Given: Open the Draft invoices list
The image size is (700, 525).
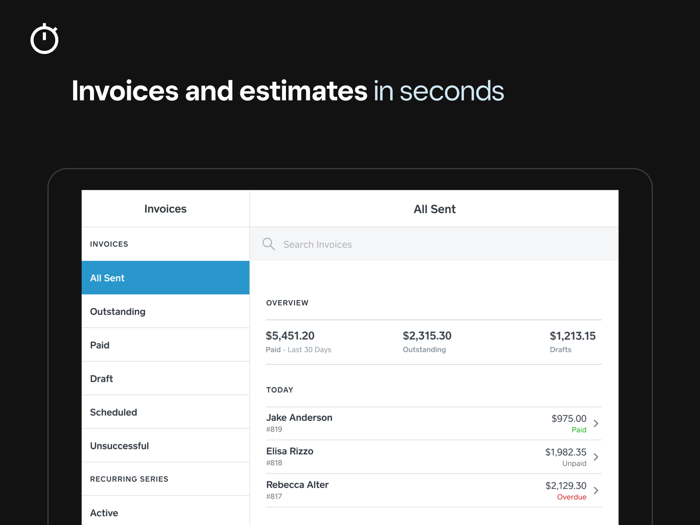Looking at the screenshot, I should point(166,379).
